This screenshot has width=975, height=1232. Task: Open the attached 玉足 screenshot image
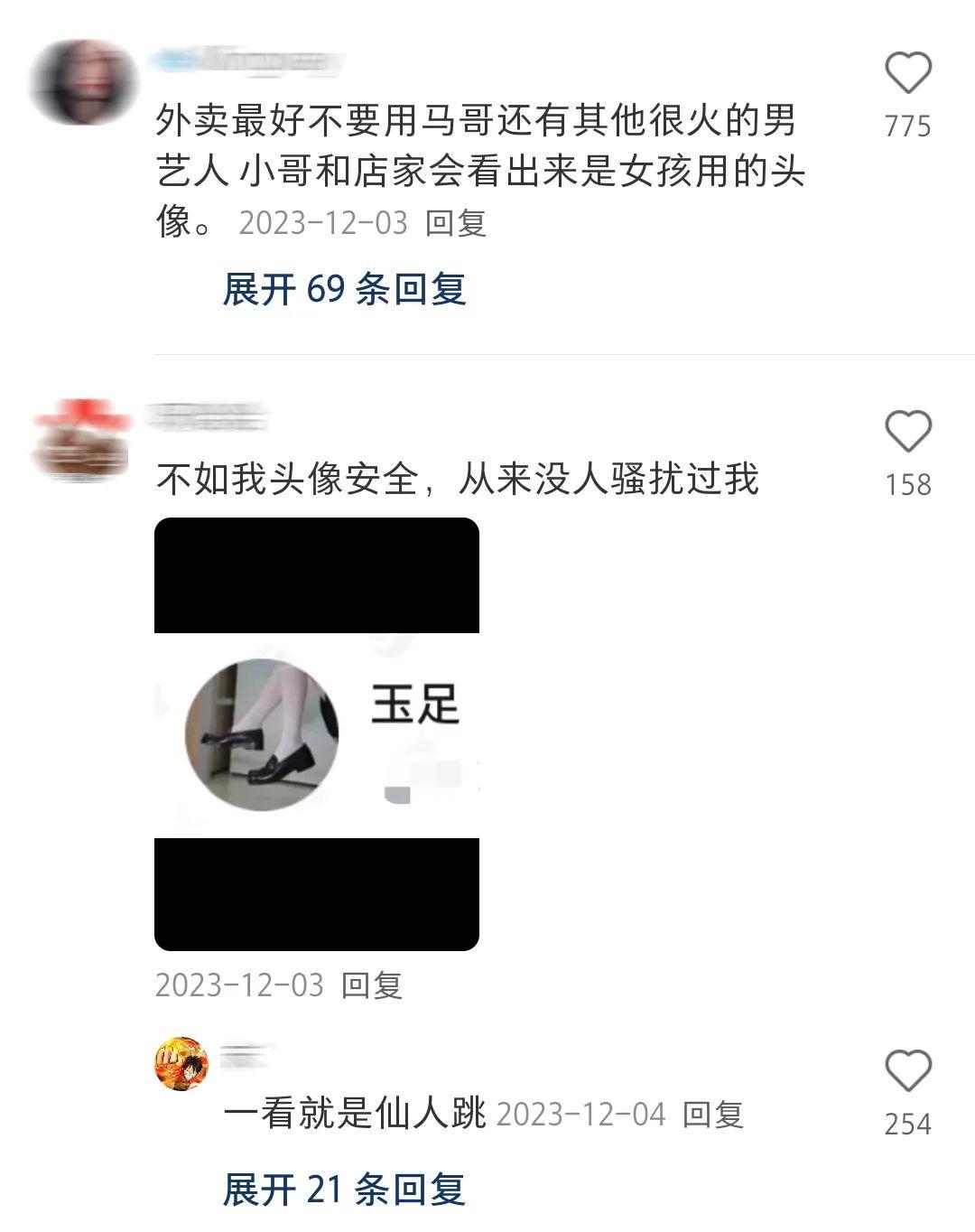(317, 734)
